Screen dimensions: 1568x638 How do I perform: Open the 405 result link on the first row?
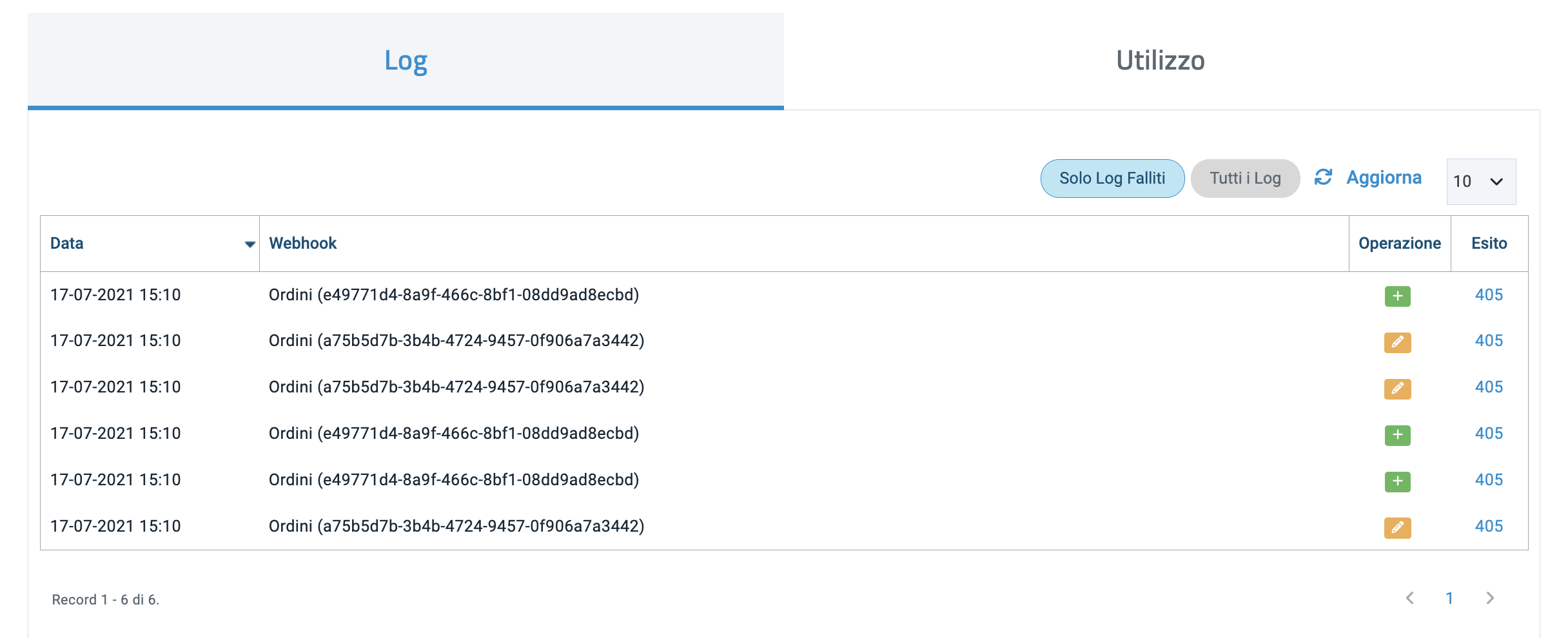point(1488,296)
